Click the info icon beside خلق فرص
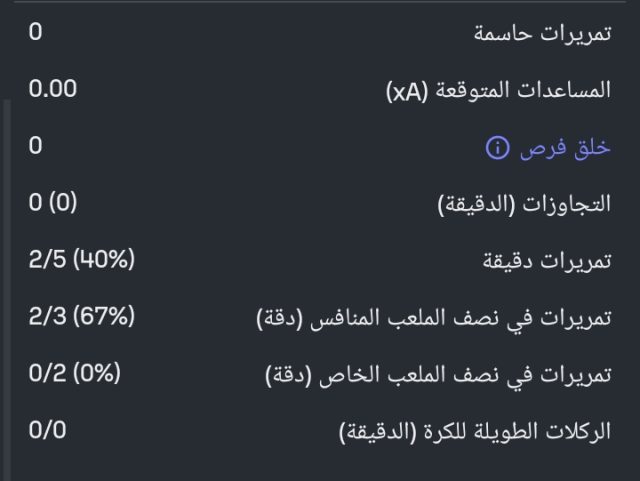 (497, 148)
